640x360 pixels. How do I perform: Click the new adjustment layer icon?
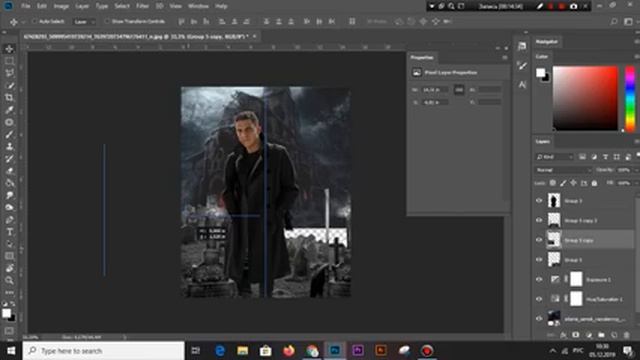click(589, 335)
